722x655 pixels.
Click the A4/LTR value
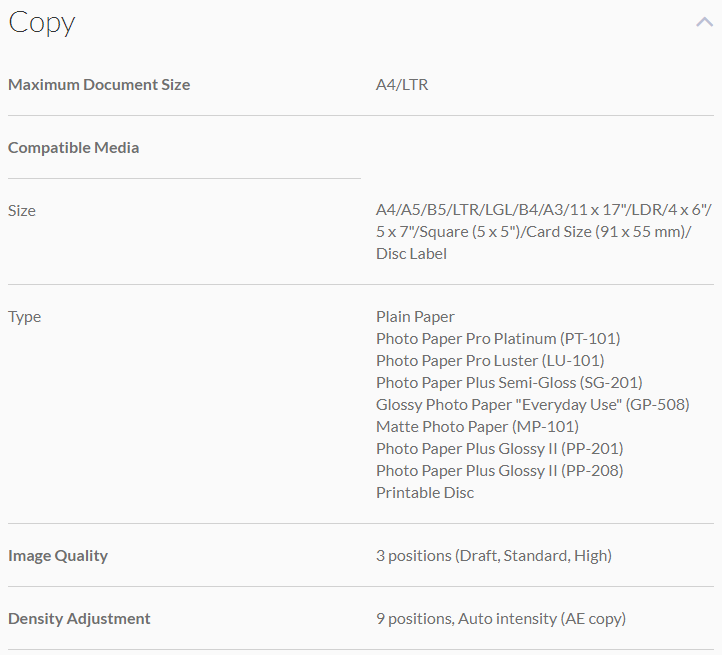402,84
